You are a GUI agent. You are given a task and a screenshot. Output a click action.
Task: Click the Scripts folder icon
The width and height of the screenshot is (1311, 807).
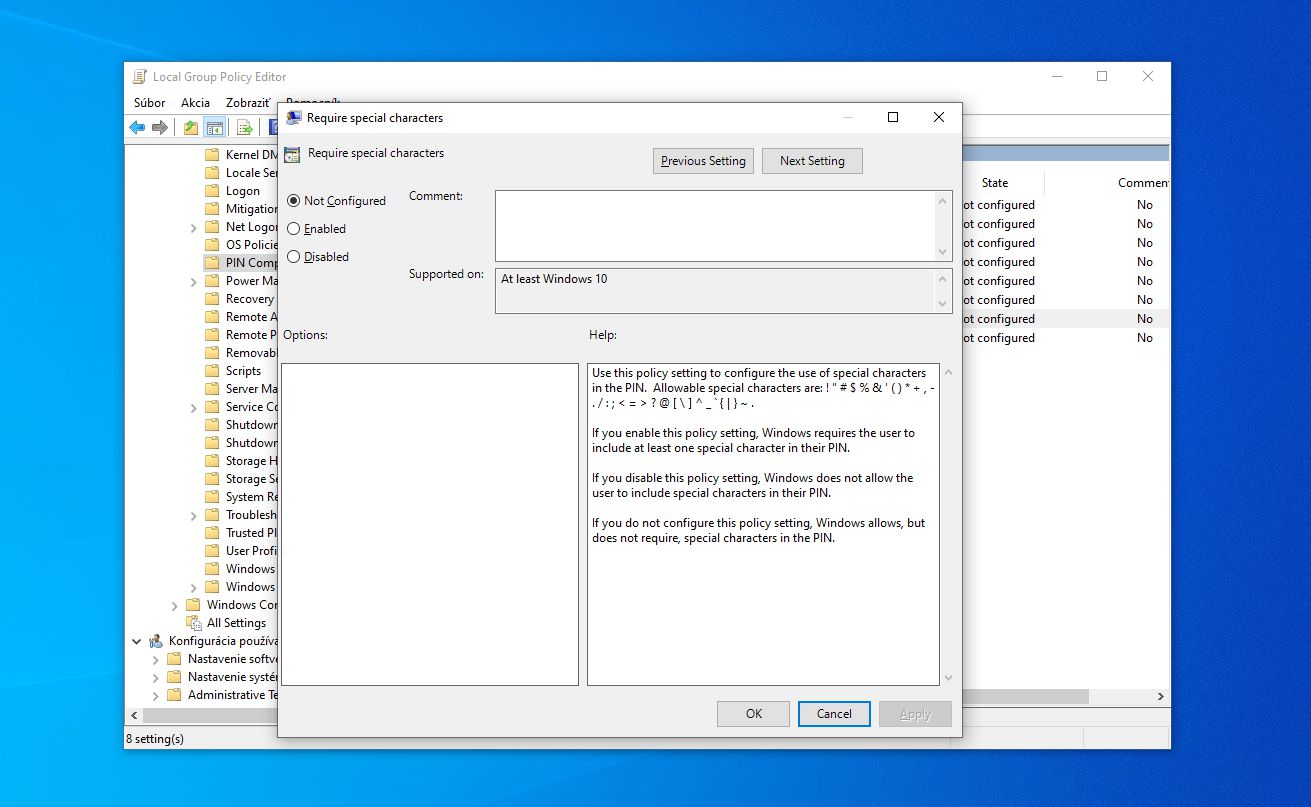pyautogui.click(x=211, y=371)
